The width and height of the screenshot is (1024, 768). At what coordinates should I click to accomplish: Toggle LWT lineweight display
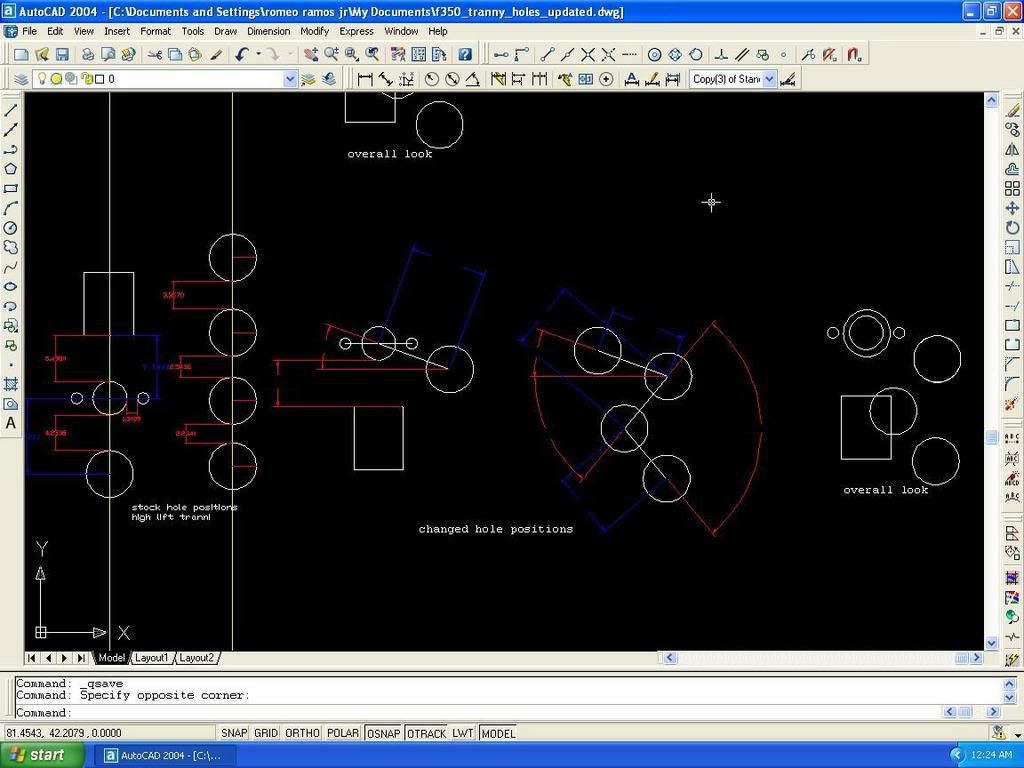pos(463,733)
